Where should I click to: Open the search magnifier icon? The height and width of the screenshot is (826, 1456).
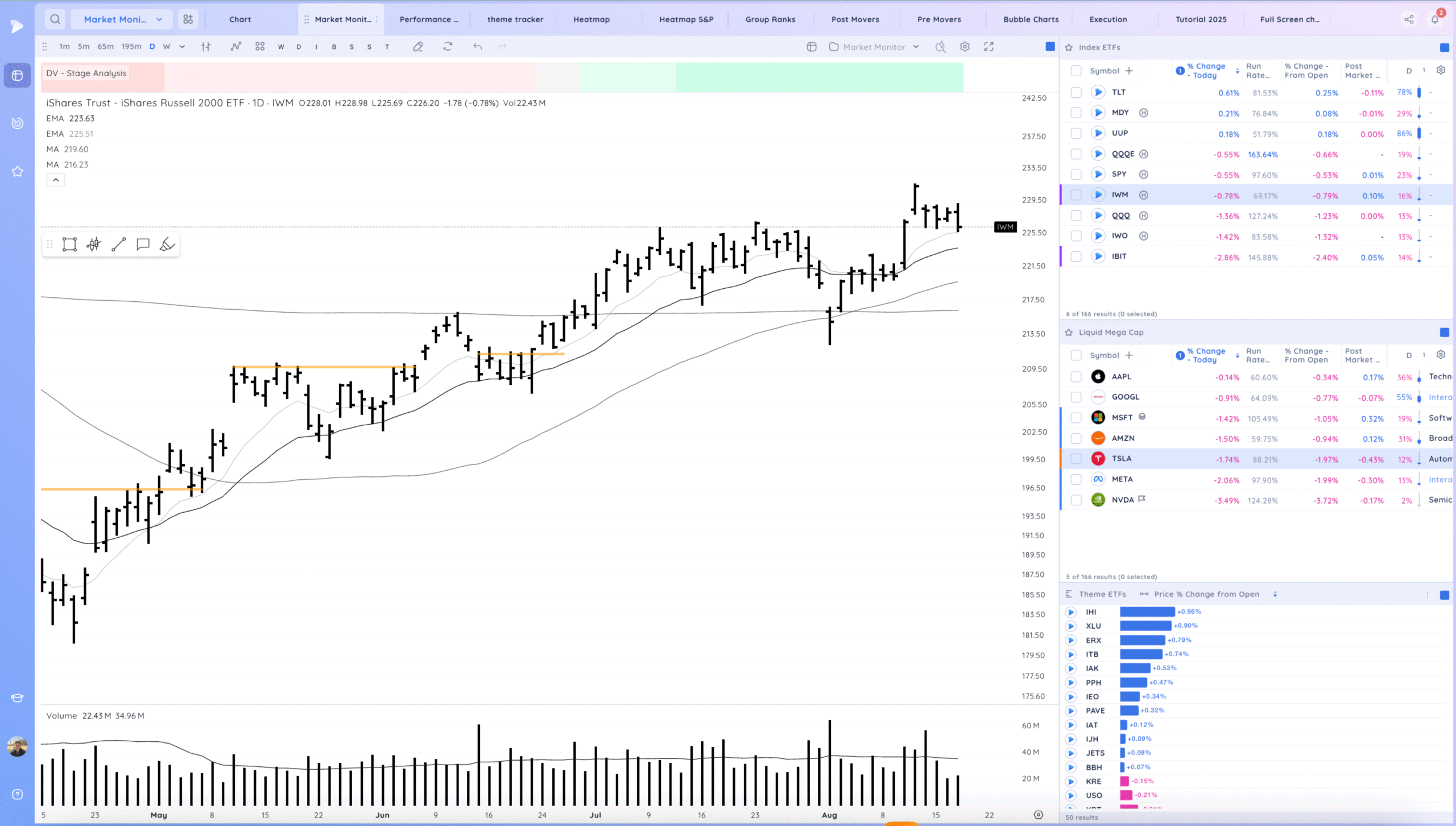tap(55, 19)
